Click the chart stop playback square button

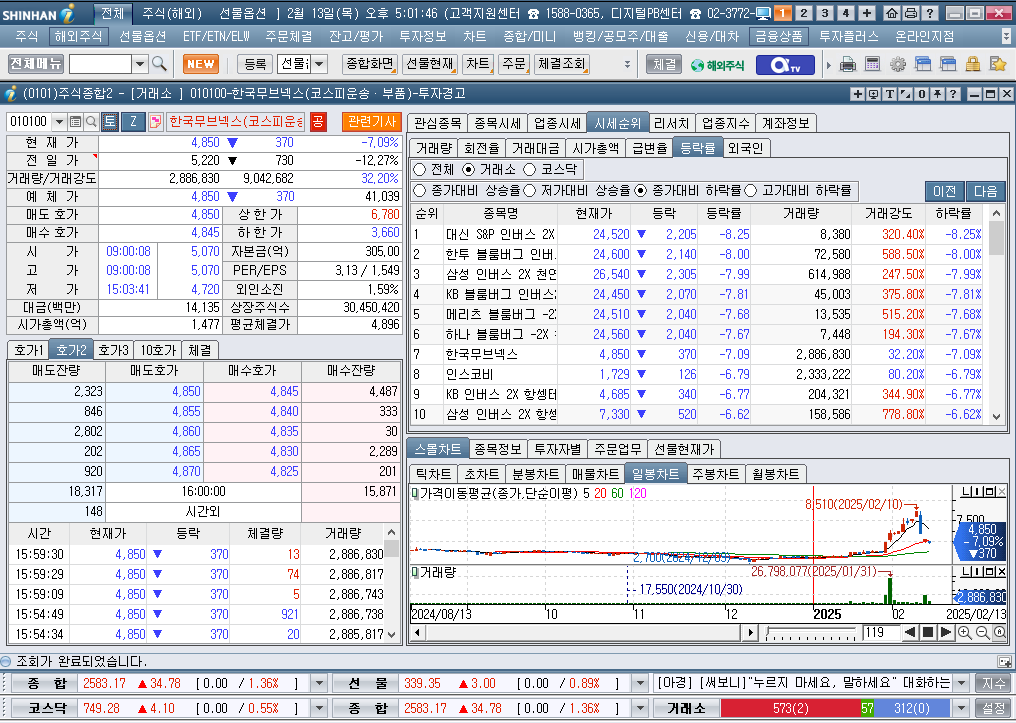click(x=927, y=633)
